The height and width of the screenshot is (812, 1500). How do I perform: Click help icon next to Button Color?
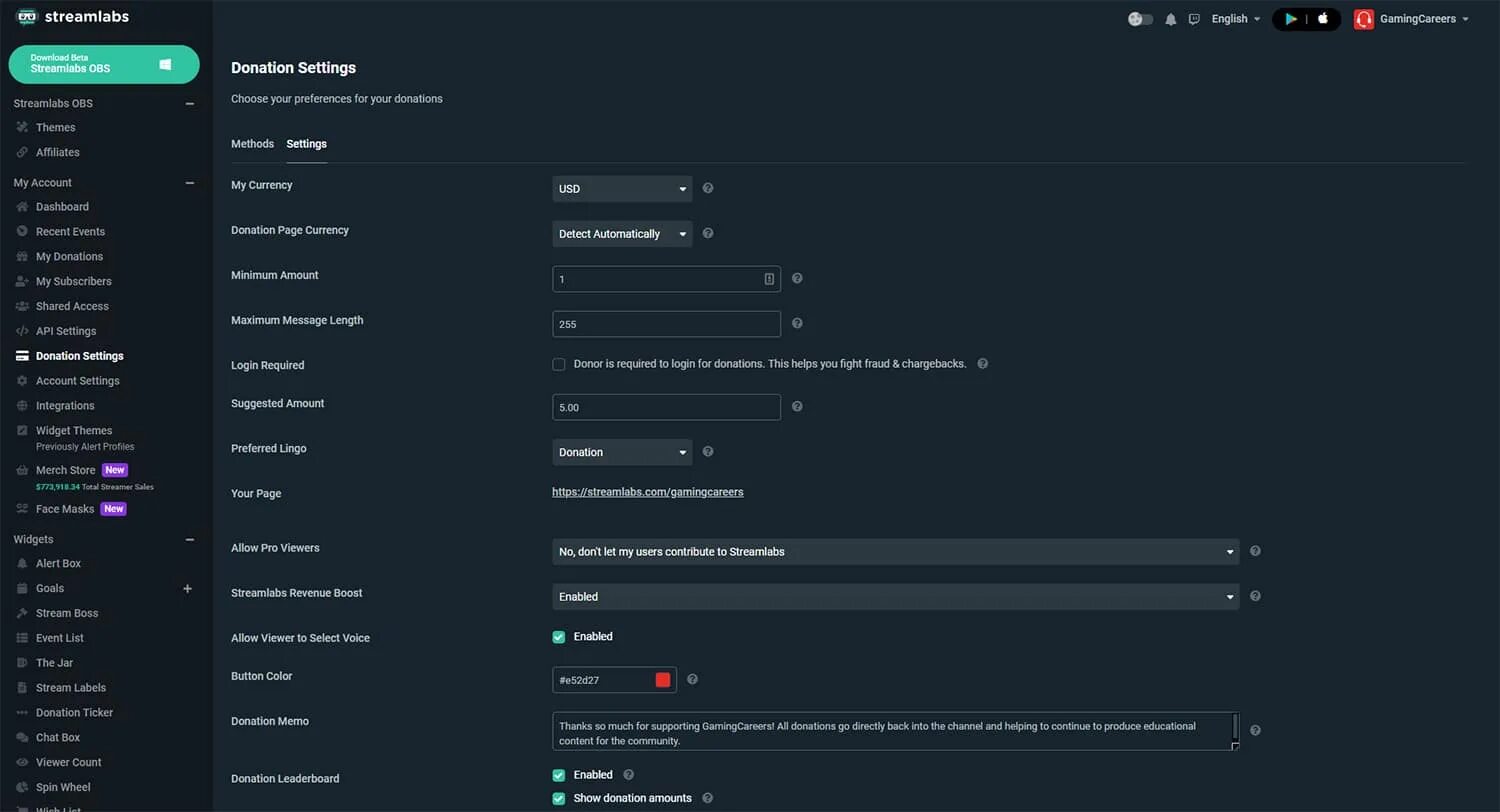tap(692, 679)
